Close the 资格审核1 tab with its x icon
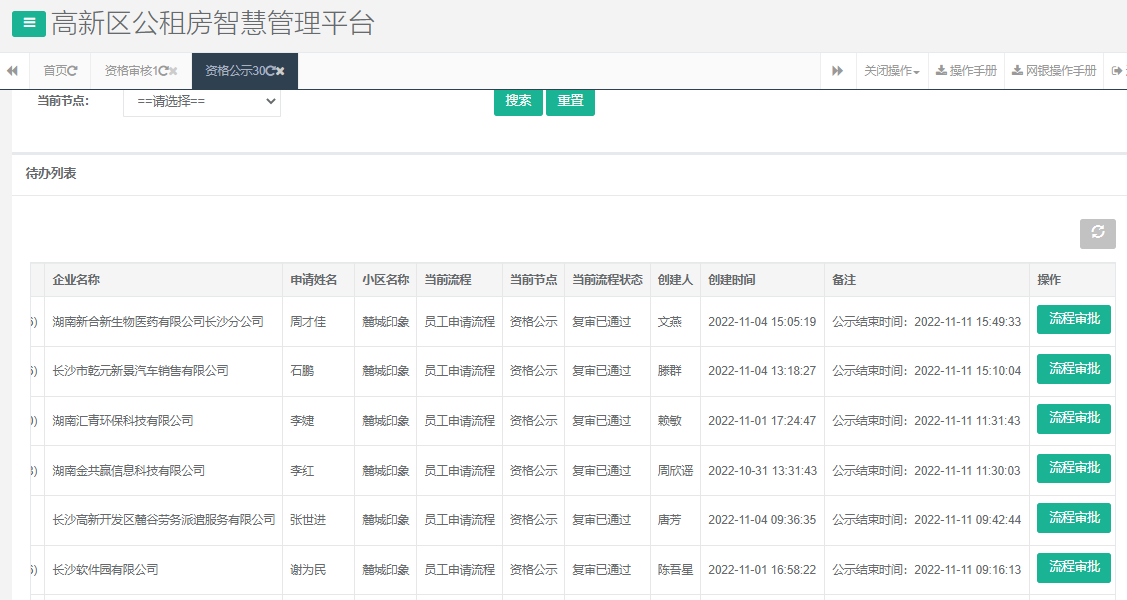 (174, 71)
